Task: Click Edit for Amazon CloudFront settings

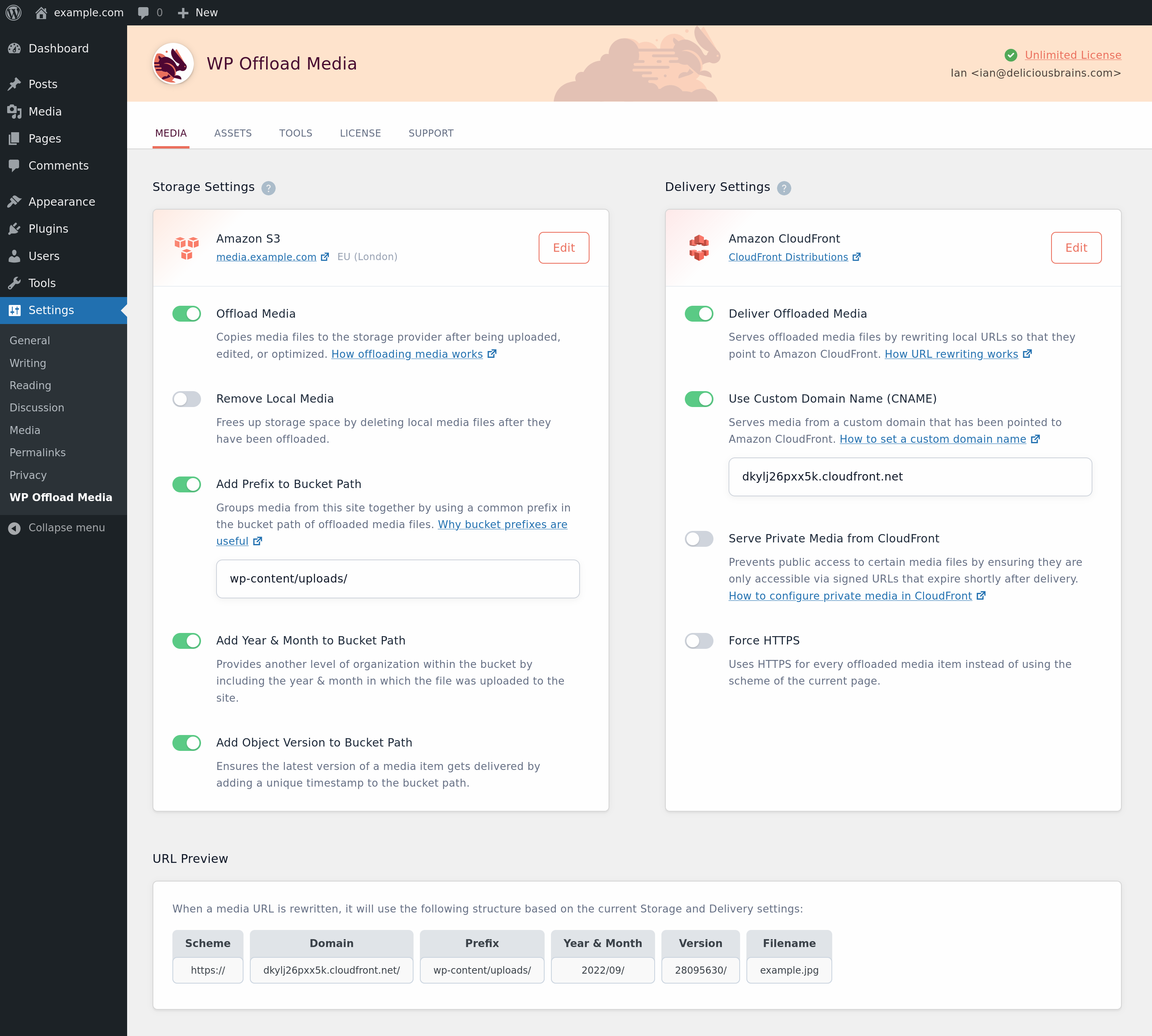Action: (x=1076, y=248)
